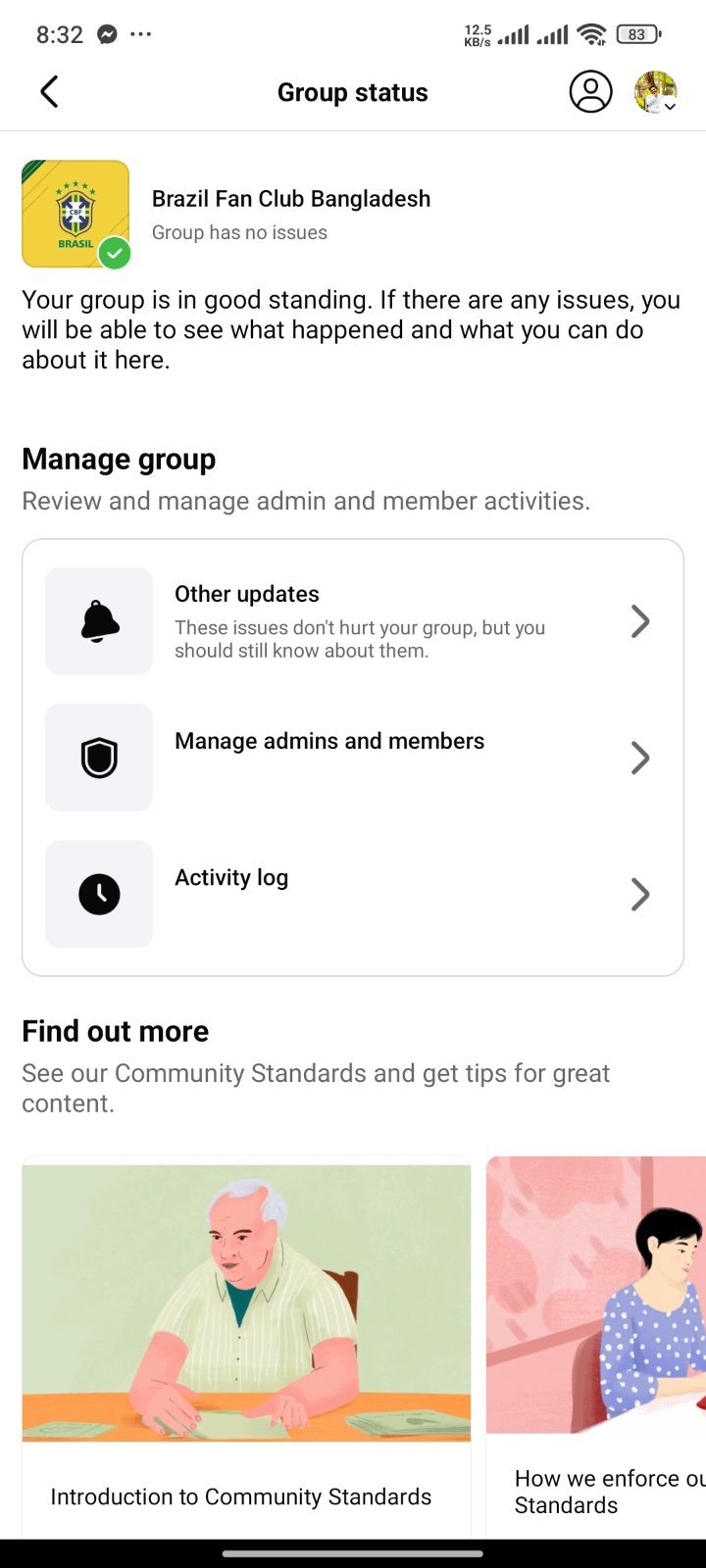This screenshot has height=1568, width=706.
Task: Switch profile via avatar dropdown
Action: pyautogui.click(x=656, y=92)
